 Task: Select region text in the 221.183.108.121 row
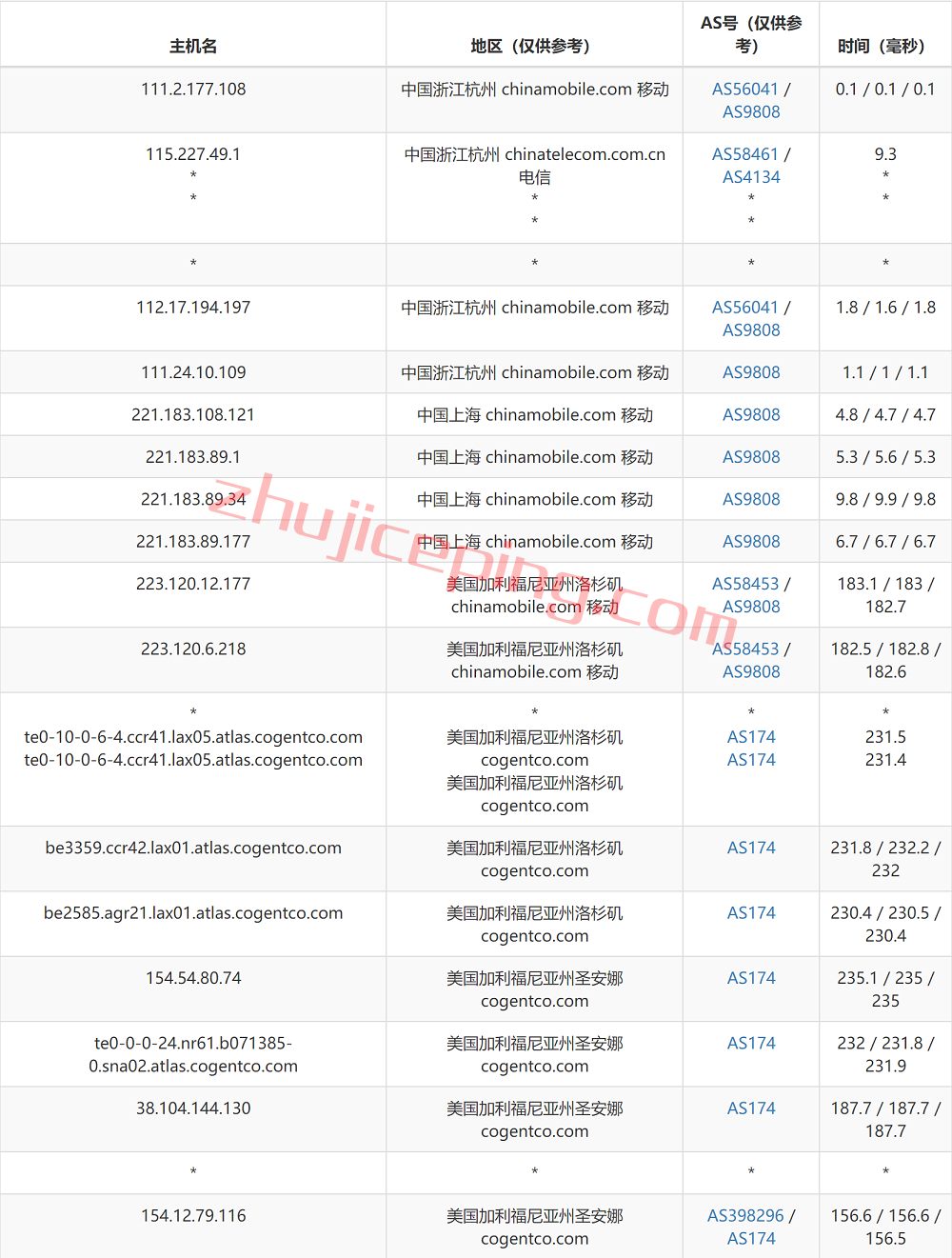pyautogui.click(x=534, y=414)
